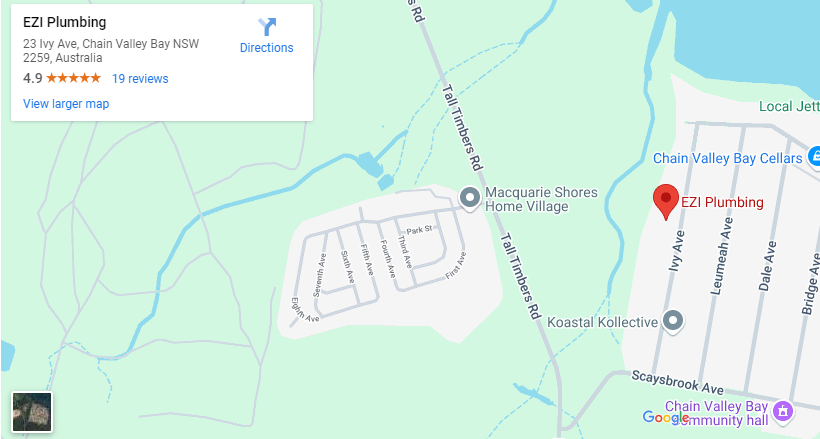Click the EZI Plumbing title in info card
Screen dimensions: 820x439
(x=64, y=22)
